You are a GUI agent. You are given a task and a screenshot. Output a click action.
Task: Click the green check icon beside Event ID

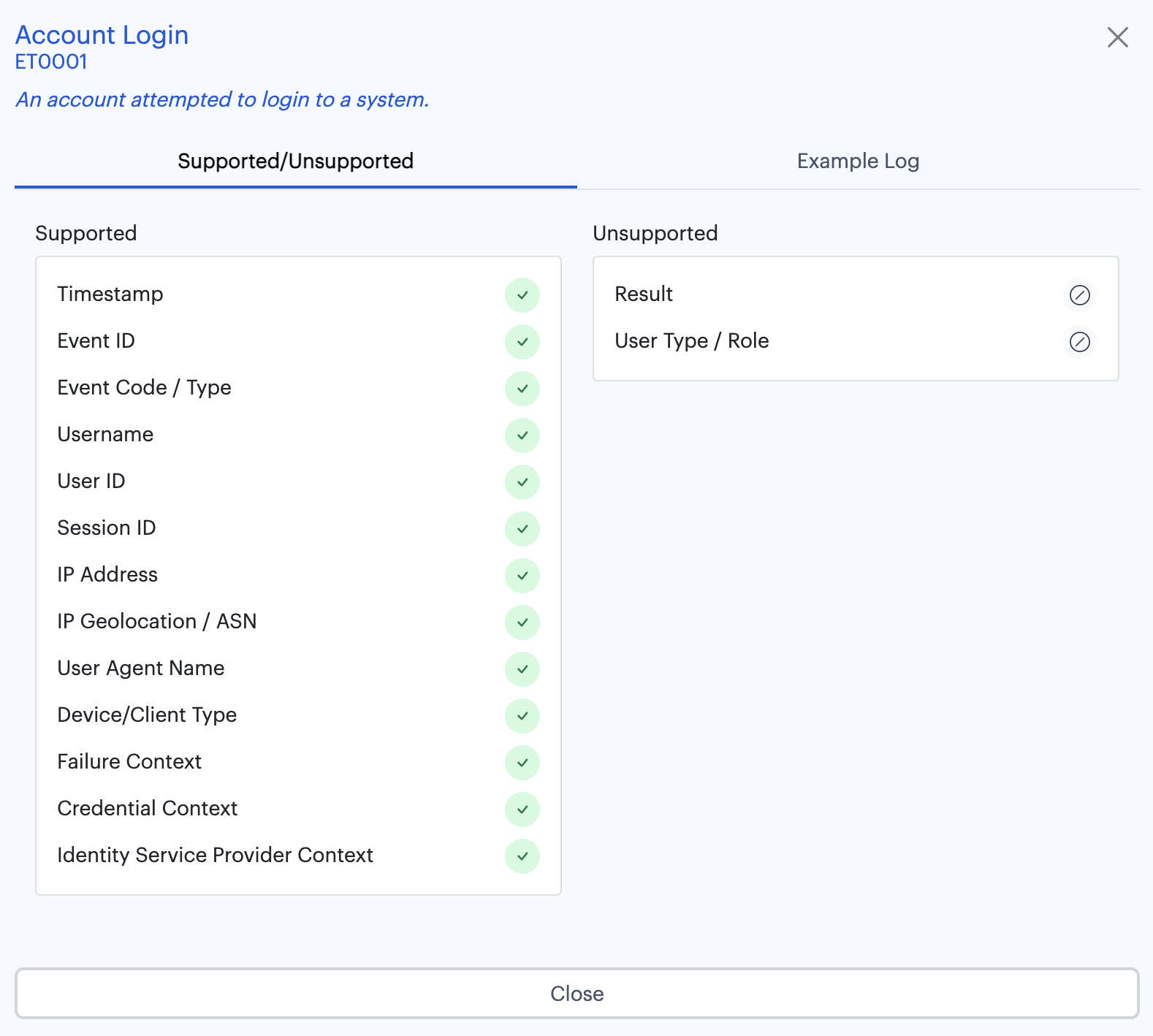(522, 342)
